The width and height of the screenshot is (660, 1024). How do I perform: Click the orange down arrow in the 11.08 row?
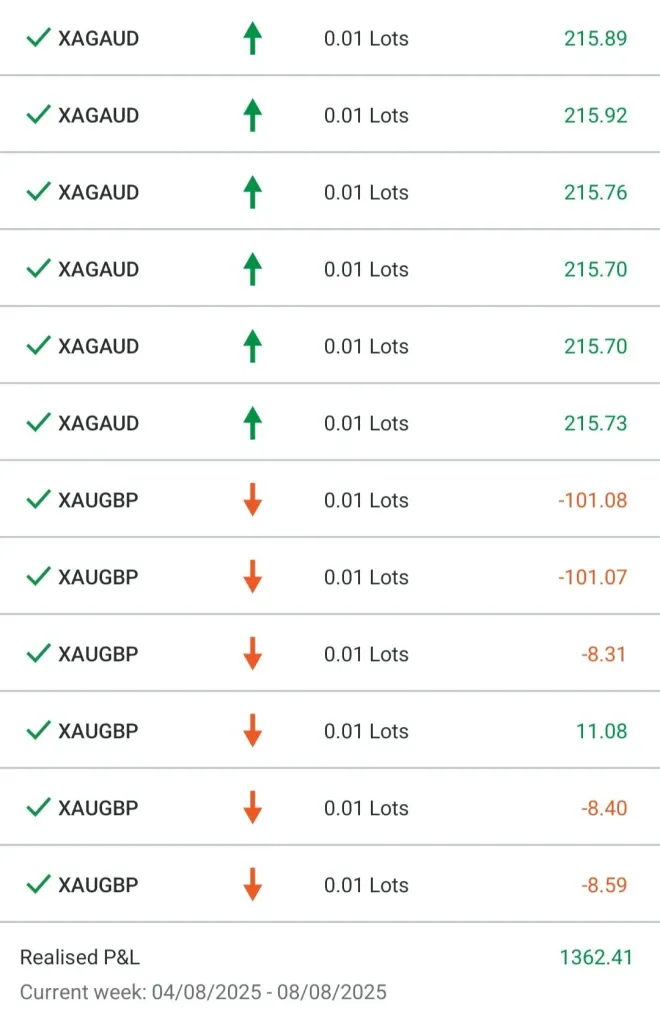(x=252, y=731)
